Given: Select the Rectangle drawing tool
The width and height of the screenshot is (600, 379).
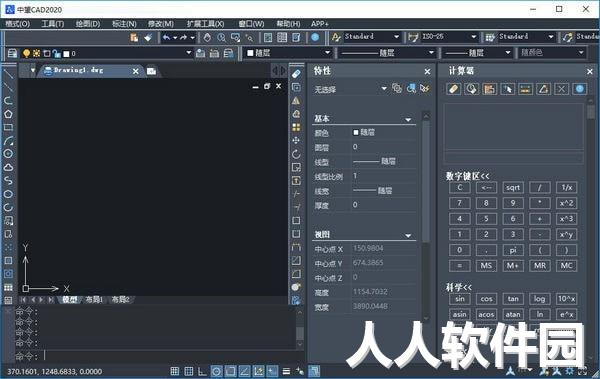Looking at the screenshot, I should click(x=8, y=127).
